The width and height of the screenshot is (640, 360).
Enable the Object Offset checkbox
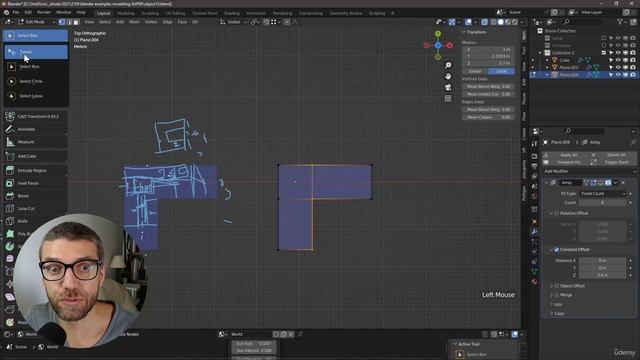pos(557,286)
